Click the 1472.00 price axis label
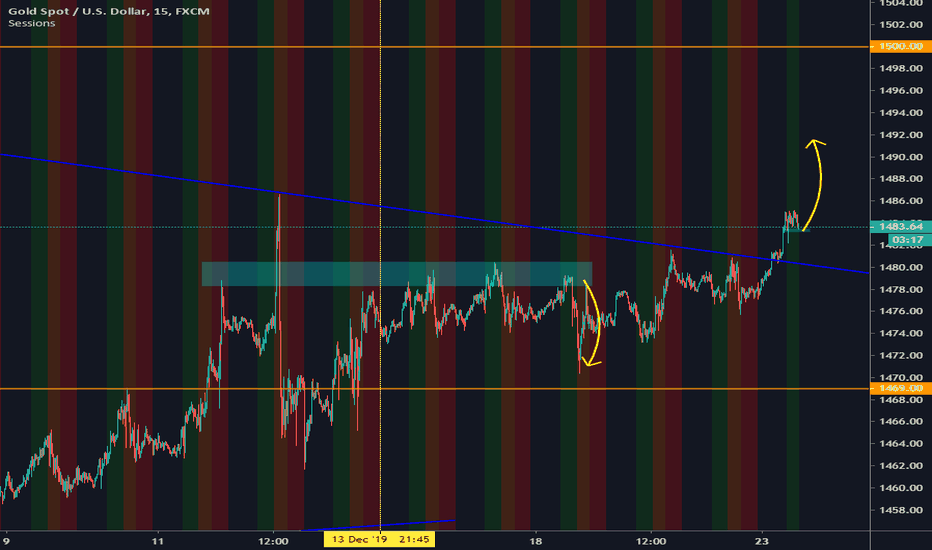Screen dimensions: 932x550 (900, 356)
